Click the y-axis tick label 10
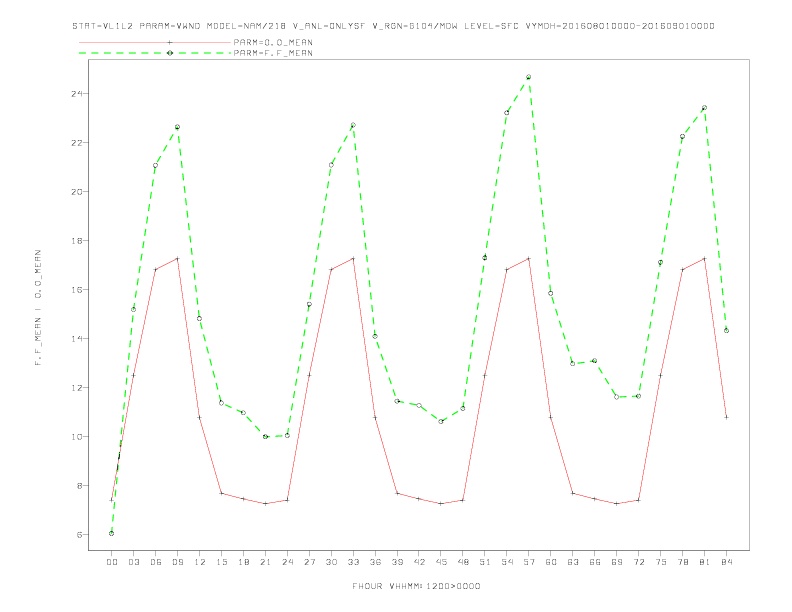This screenshot has height=612, width=792. pos(77,437)
